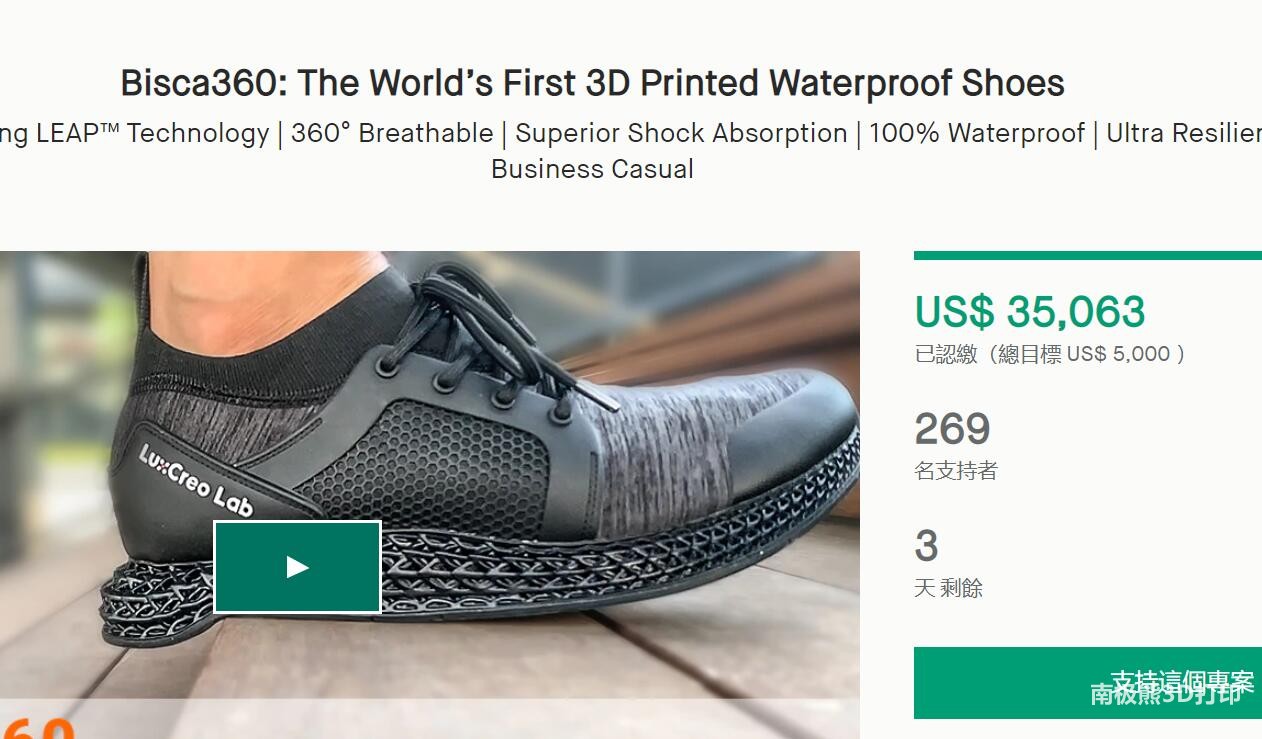
Task: Click the 南极熊3D打印 watermark
Action: click(x=1165, y=695)
